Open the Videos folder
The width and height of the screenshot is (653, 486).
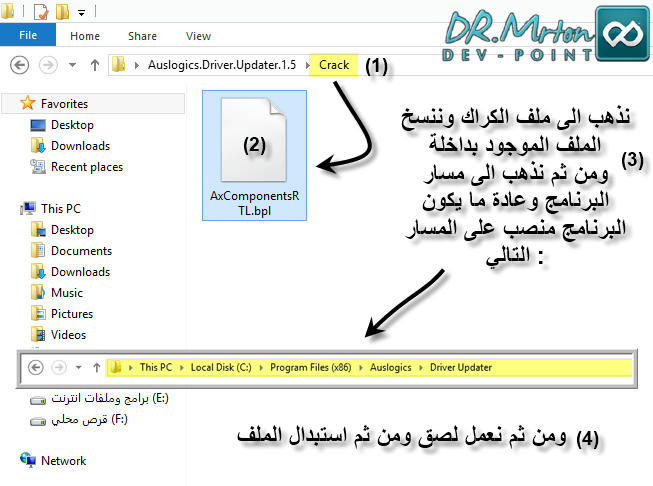point(68,334)
